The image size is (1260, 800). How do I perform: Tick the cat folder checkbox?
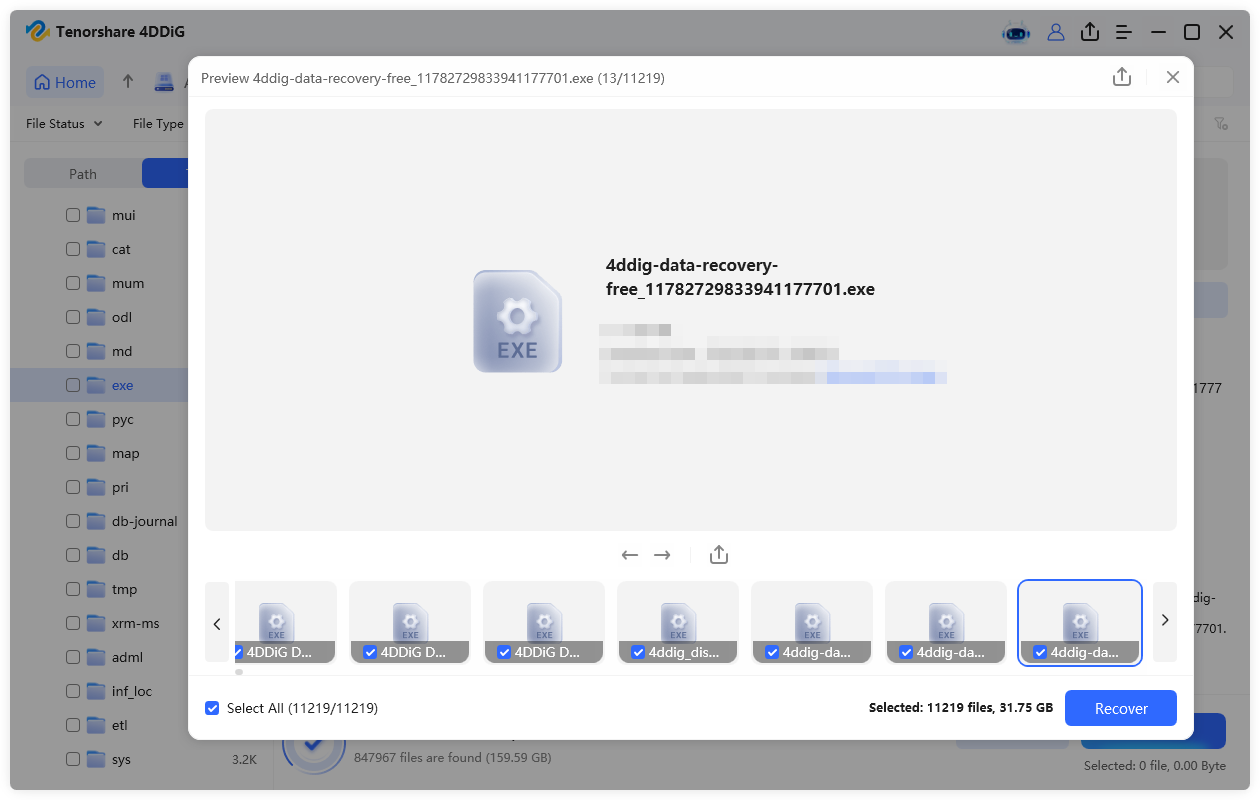(x=73, y=249)
